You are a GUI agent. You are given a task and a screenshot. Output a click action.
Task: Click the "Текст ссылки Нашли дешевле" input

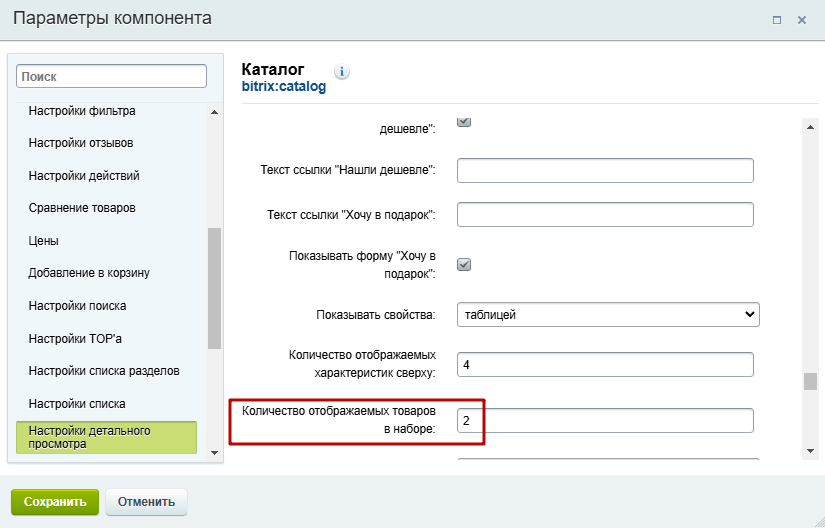pyautogui.click(x=605, y=170)
